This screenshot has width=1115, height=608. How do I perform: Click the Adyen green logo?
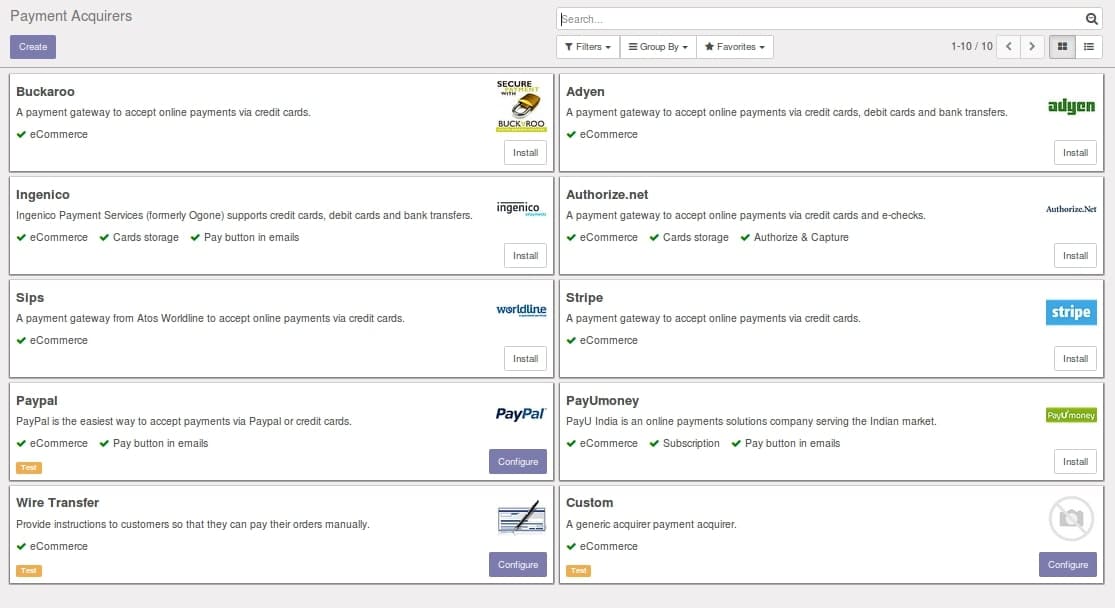1072,106
